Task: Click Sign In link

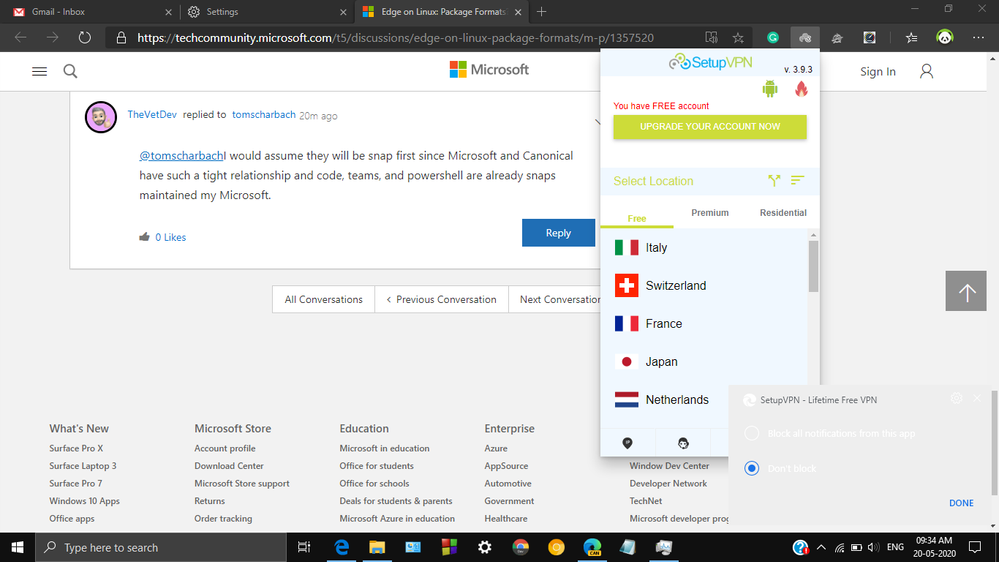Action: click(x=877, y=71)
